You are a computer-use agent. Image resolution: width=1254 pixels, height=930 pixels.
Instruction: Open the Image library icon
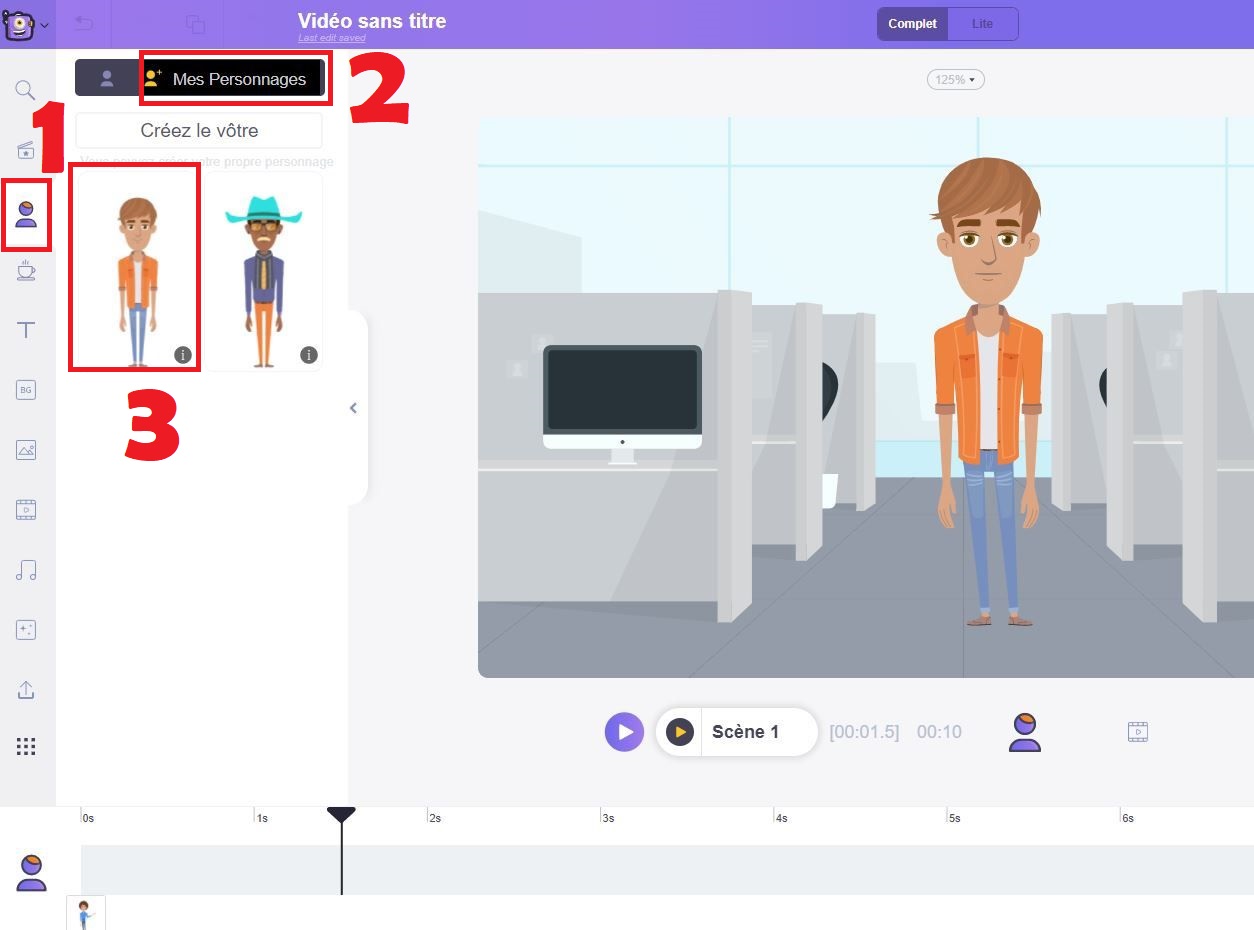click(x=26, y=450)
